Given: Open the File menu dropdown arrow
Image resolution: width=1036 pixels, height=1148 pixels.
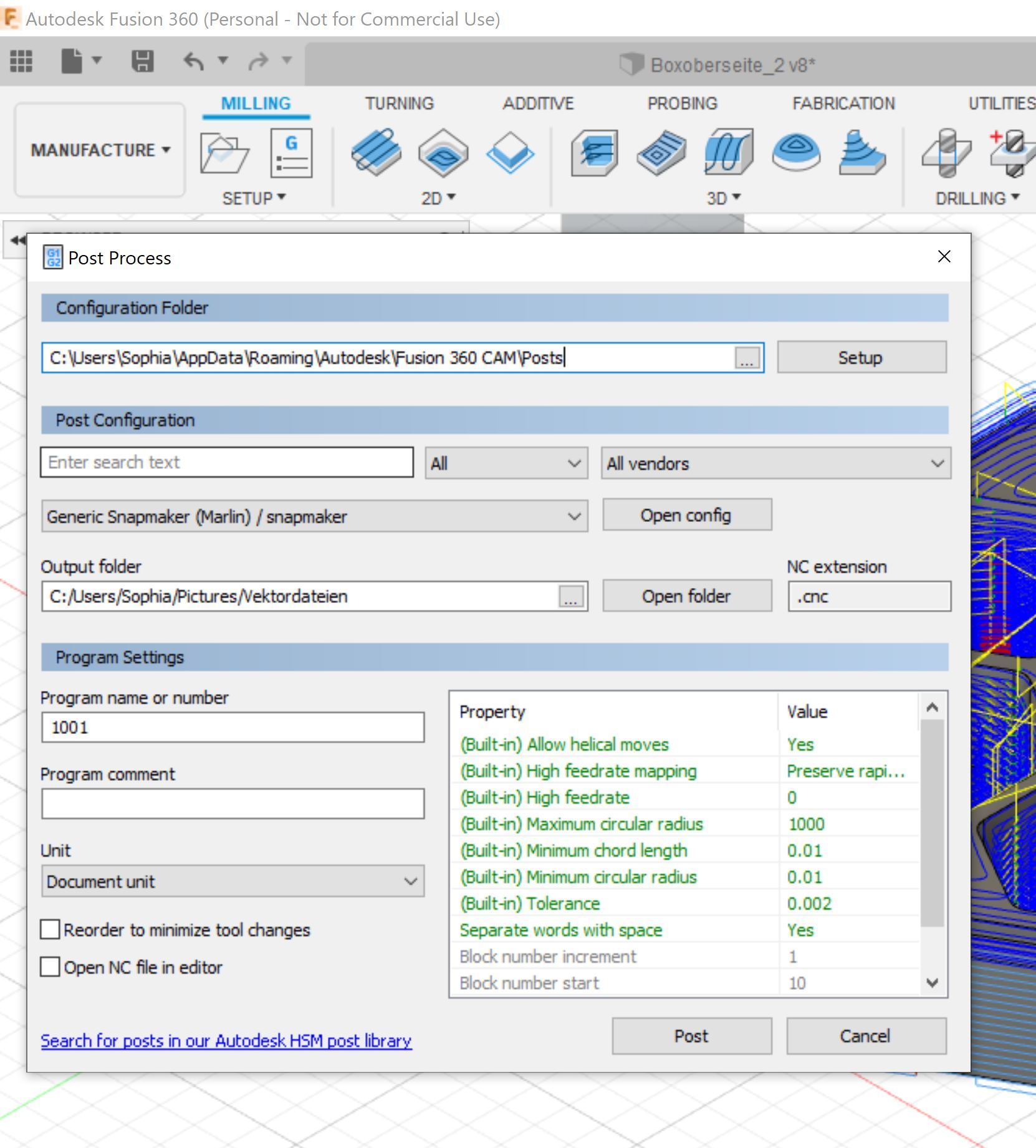Looking at the screenshot, I should (97, 60).
